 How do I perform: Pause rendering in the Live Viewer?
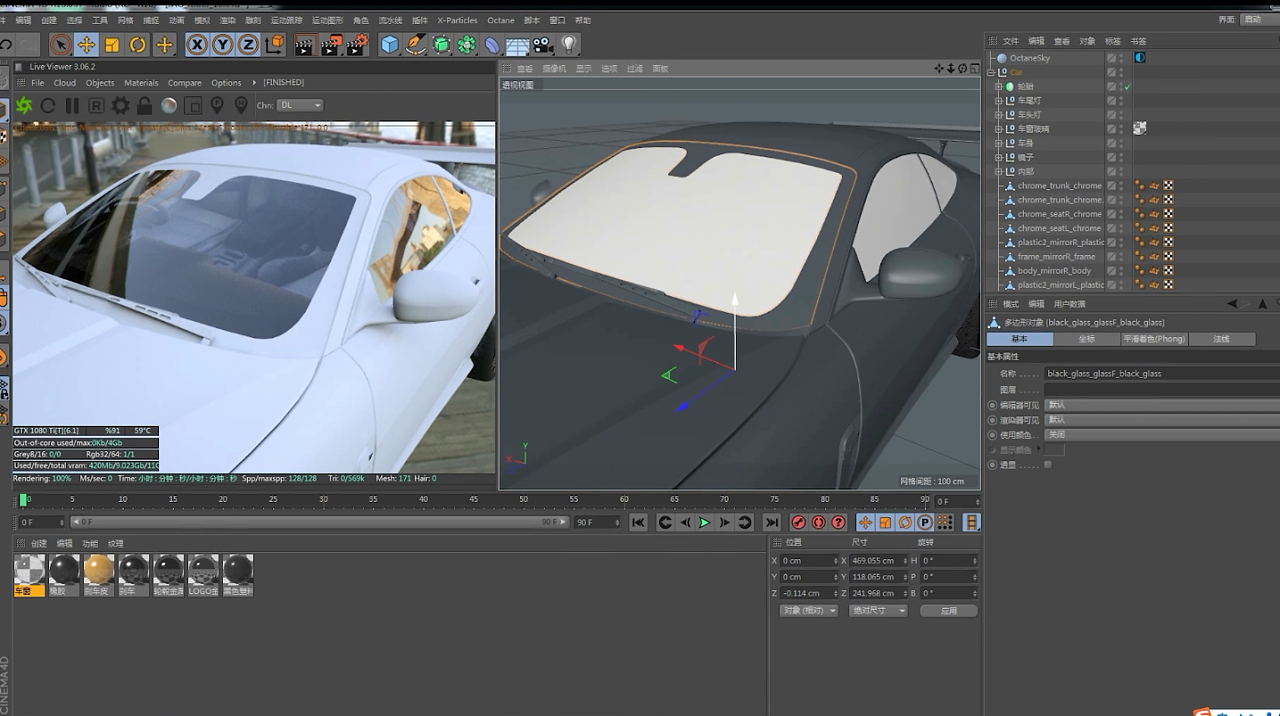[72, 105]
